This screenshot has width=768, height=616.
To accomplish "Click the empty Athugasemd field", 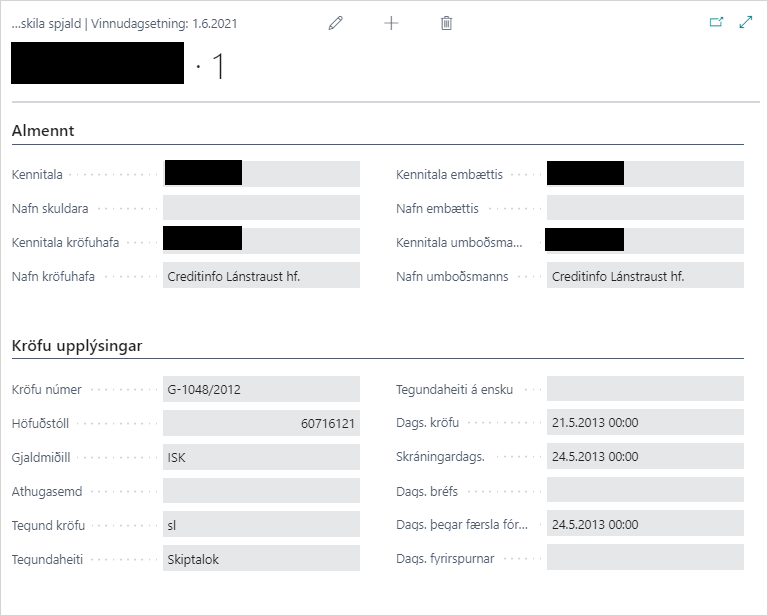I will [261, 491].
